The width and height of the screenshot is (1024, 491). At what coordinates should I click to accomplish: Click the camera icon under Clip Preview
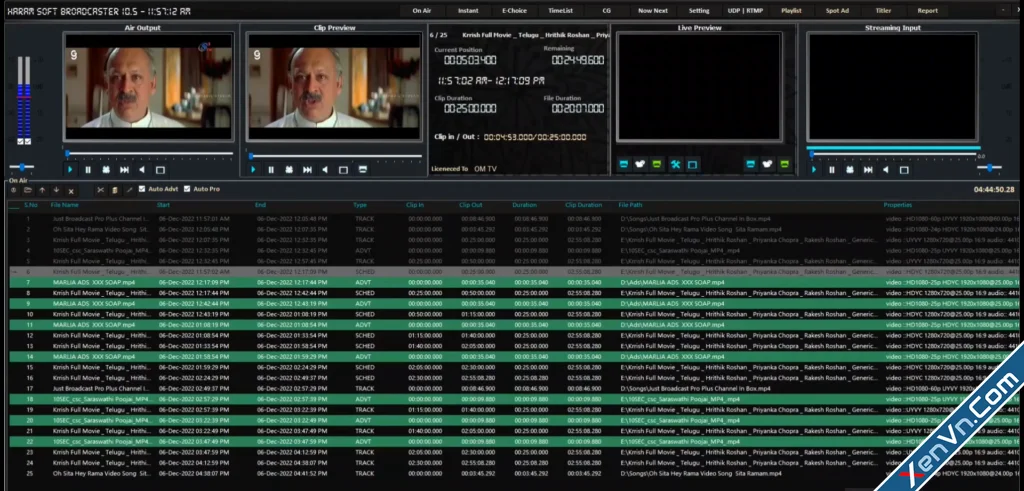click(x=289, y=170)
